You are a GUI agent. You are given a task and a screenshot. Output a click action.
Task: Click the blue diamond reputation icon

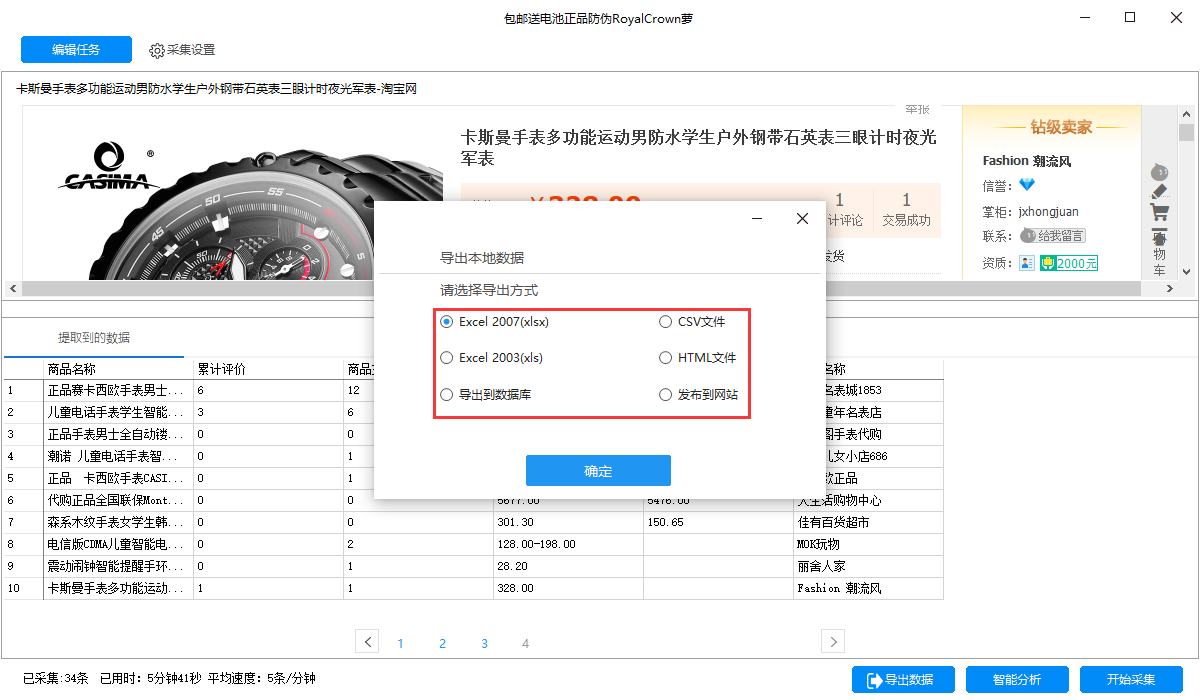point(1027,185)
